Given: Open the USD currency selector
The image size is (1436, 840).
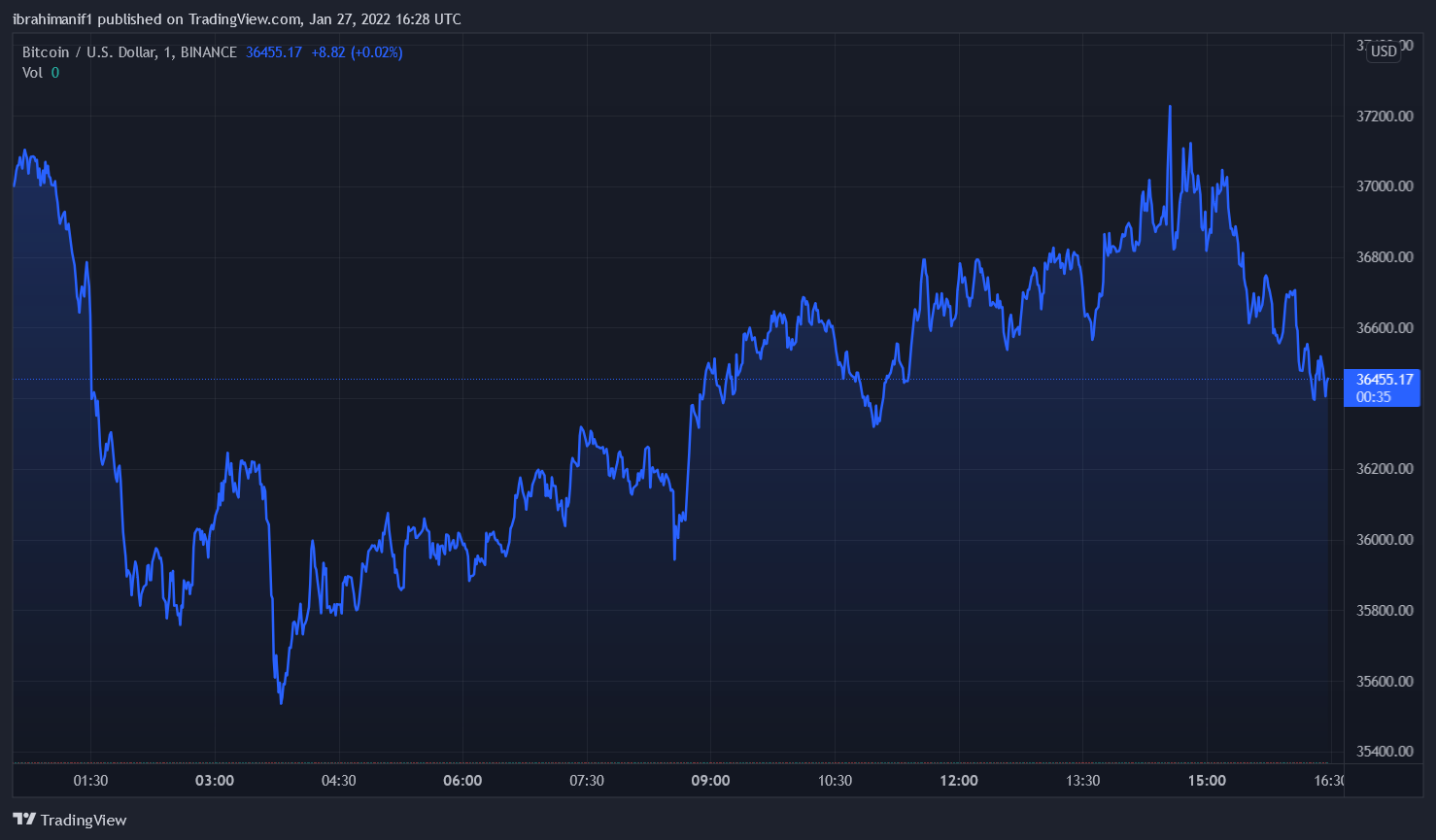Looking at the screenshot, I should [x=1384, y=51].
